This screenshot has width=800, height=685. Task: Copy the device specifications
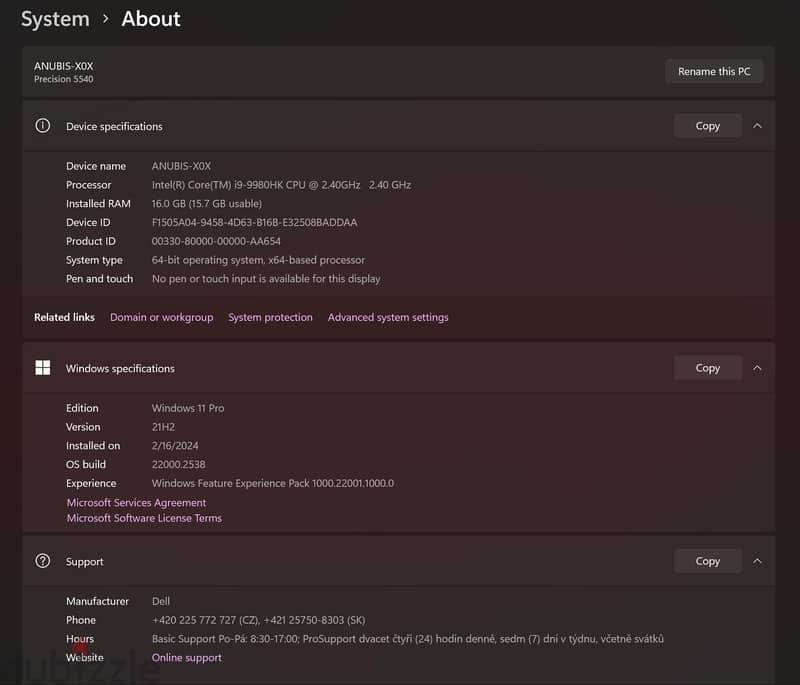[708, 126]
